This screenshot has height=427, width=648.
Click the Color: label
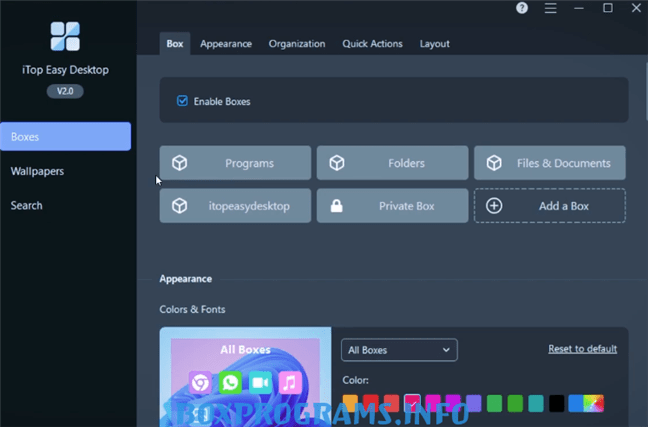click(x=355, y=380)
